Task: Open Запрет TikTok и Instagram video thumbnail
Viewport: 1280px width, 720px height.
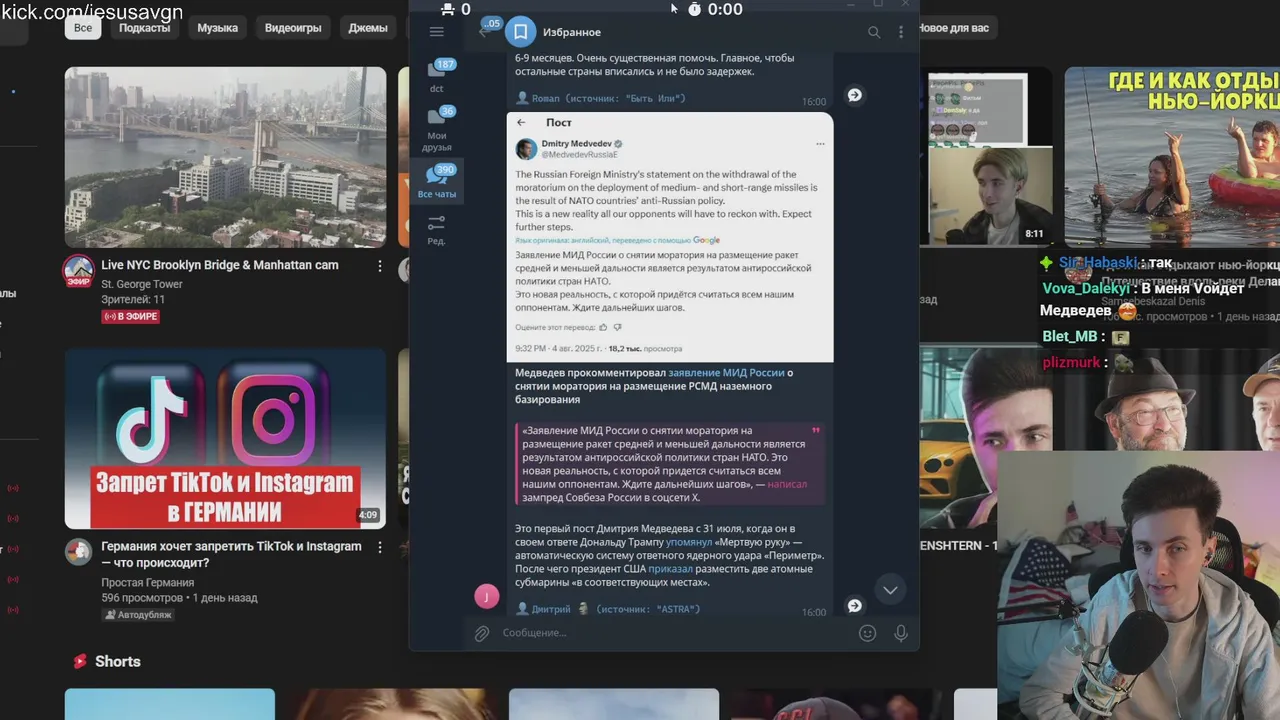Action: tap(225, 438)
